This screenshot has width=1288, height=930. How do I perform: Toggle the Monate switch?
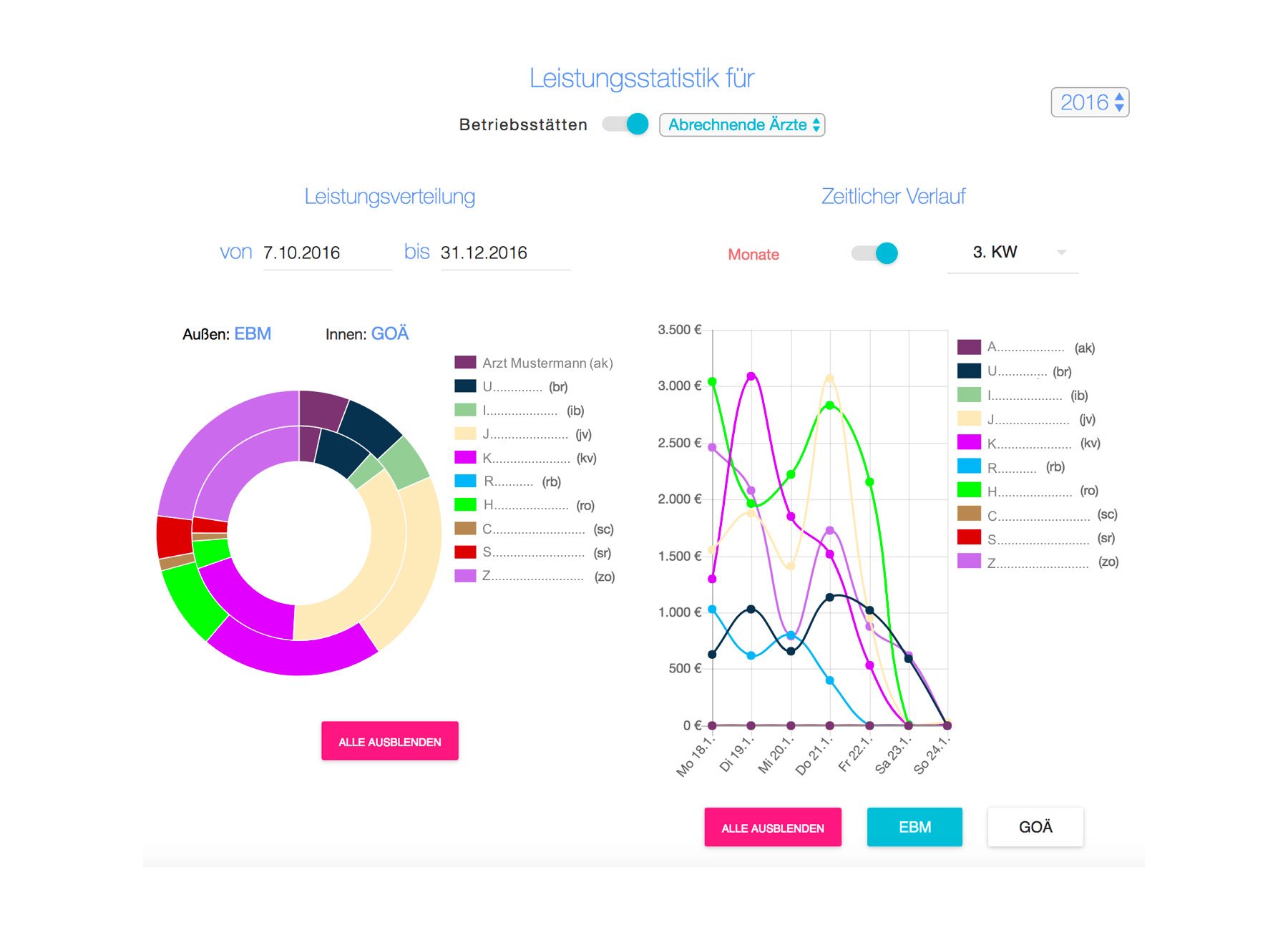[874, 253]
